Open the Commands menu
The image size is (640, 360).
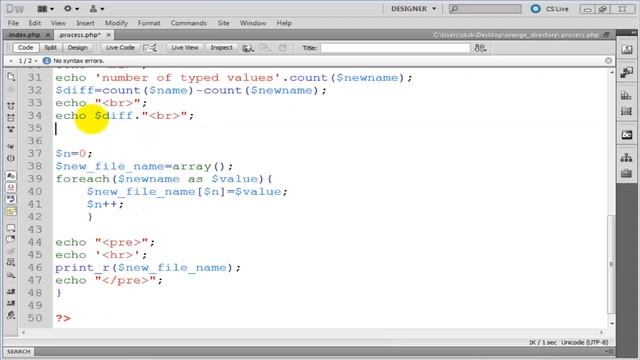[x=189, y=23]
